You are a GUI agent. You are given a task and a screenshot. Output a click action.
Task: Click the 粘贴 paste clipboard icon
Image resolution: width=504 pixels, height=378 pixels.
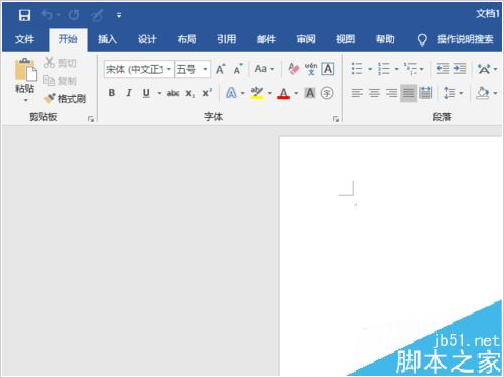[x=25, y=70]
